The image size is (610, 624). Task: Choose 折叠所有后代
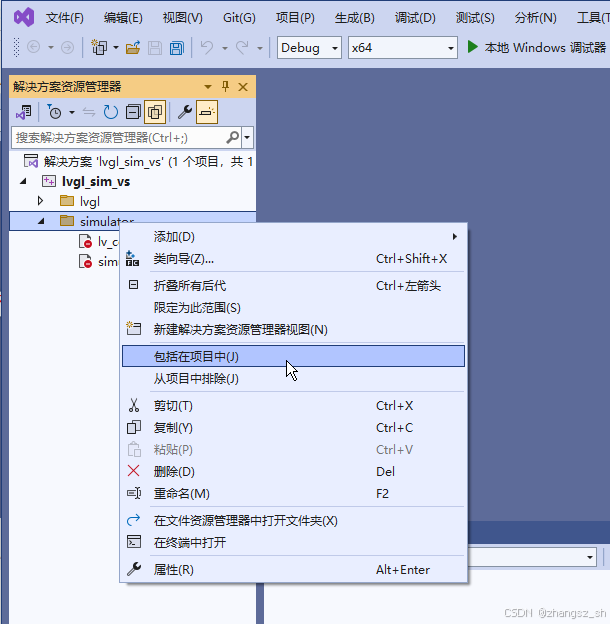coord(293,286)
